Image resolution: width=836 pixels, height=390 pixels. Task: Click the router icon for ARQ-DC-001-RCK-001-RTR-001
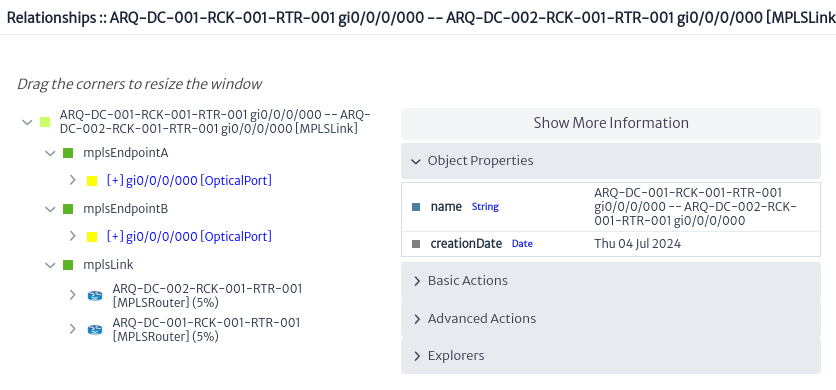coord(95,330)
